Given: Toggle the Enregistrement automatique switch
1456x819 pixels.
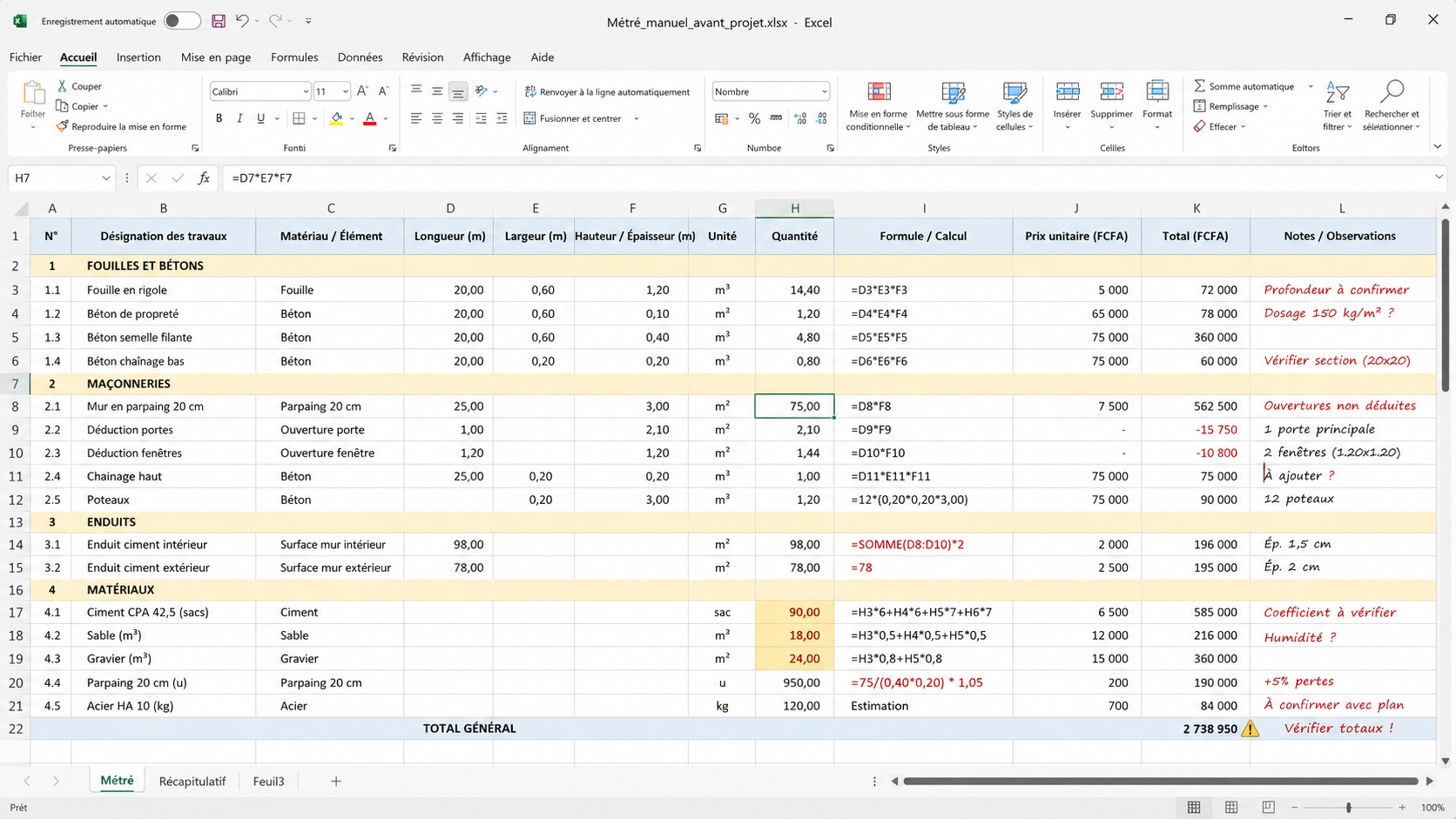Looking at the screenshot, I should (182, 21).
